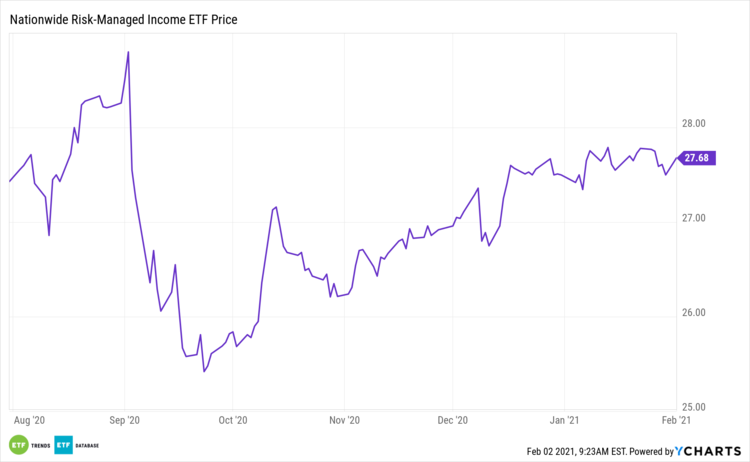Select the 25.00 y-axis label

coord(692,407)
